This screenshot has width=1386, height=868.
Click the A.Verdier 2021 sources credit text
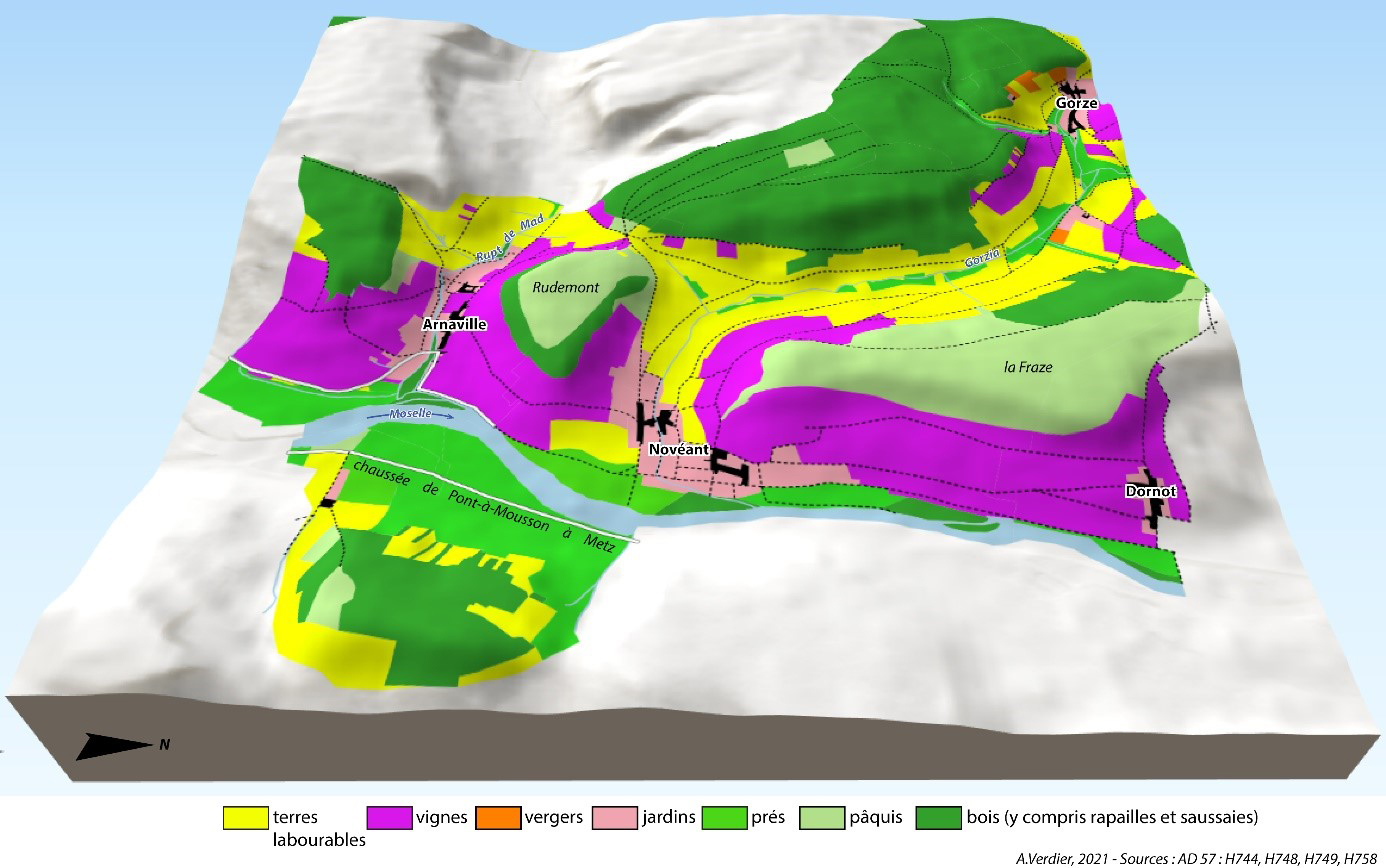[1196, 857]
